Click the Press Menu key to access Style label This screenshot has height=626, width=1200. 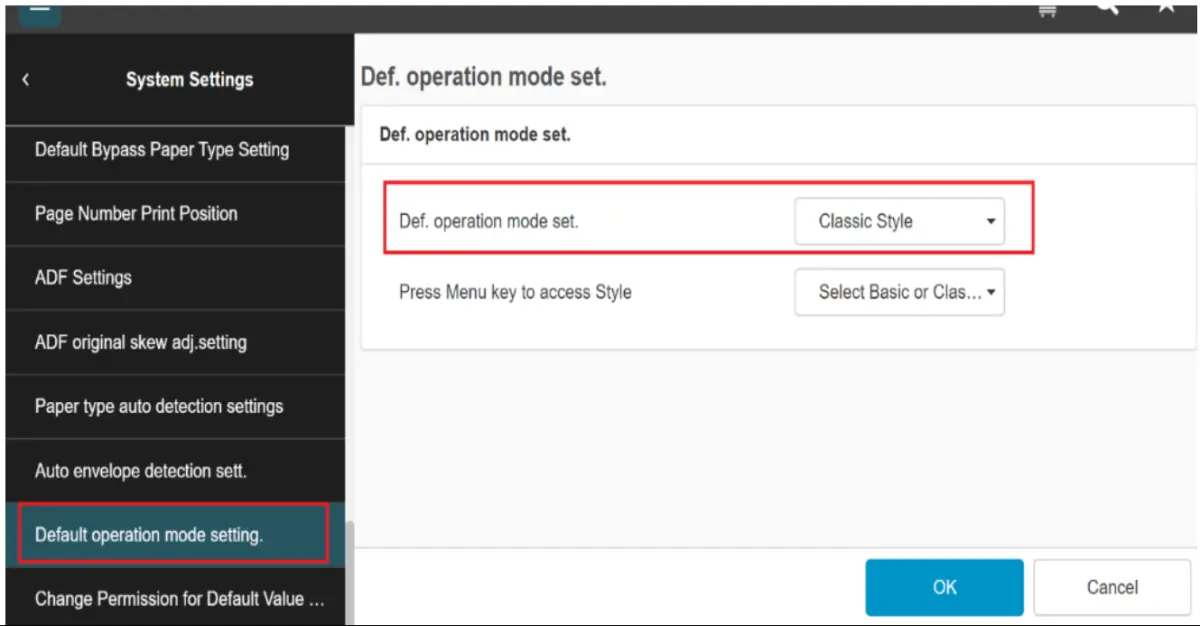tap(515, 293)
